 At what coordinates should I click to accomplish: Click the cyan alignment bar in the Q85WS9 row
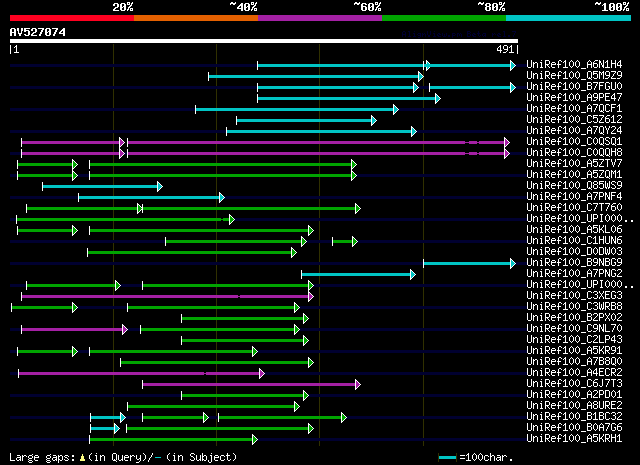(x=102, y=187)
